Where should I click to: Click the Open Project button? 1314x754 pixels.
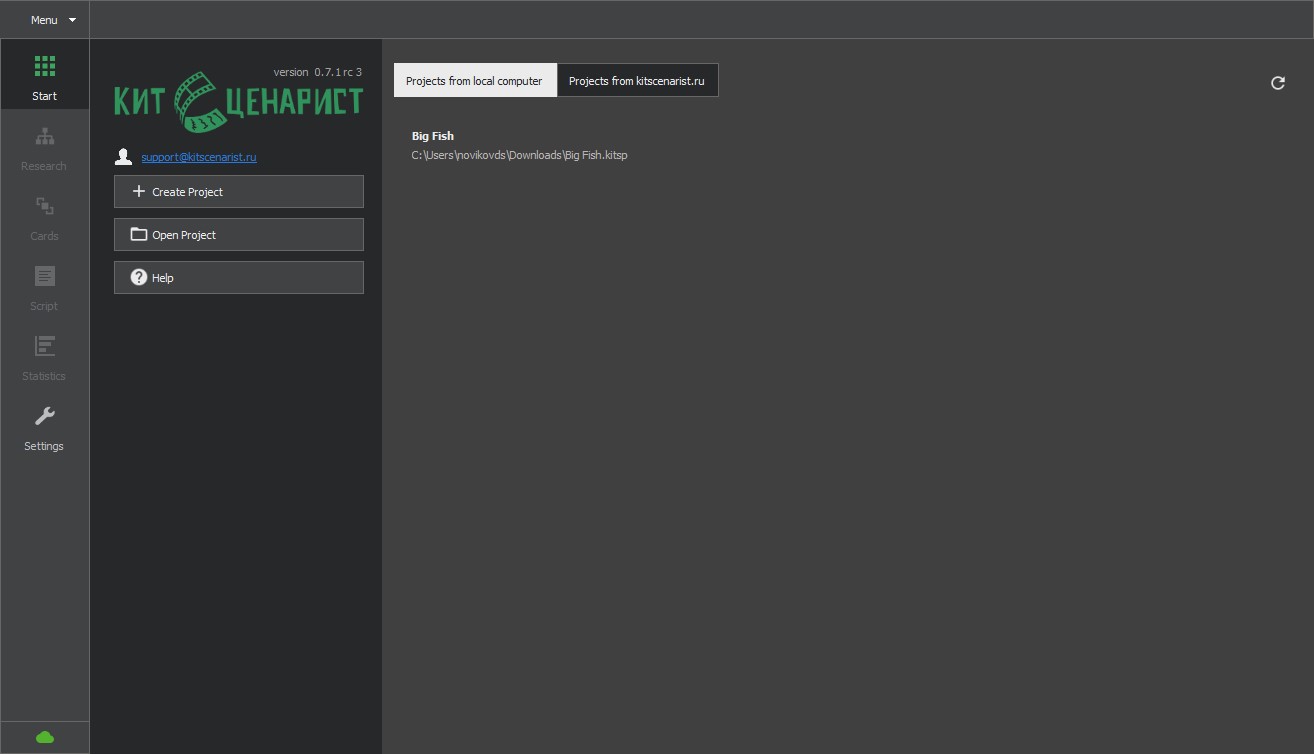(238, 235)
